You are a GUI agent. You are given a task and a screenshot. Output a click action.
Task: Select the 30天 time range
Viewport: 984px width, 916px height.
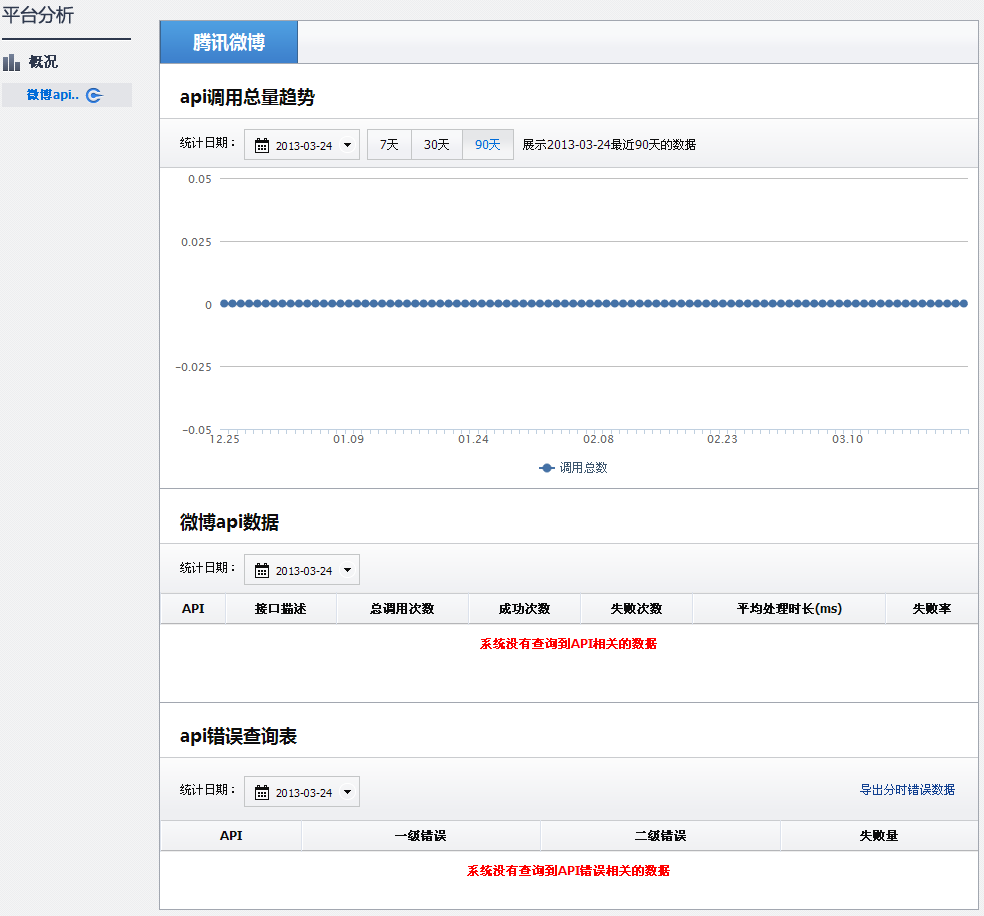(437, 145)
